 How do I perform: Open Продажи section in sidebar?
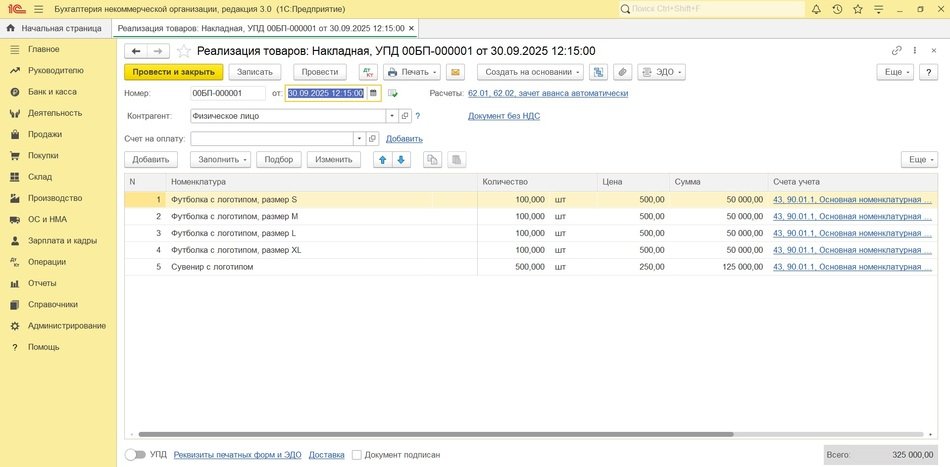click(x=44, y=134)
